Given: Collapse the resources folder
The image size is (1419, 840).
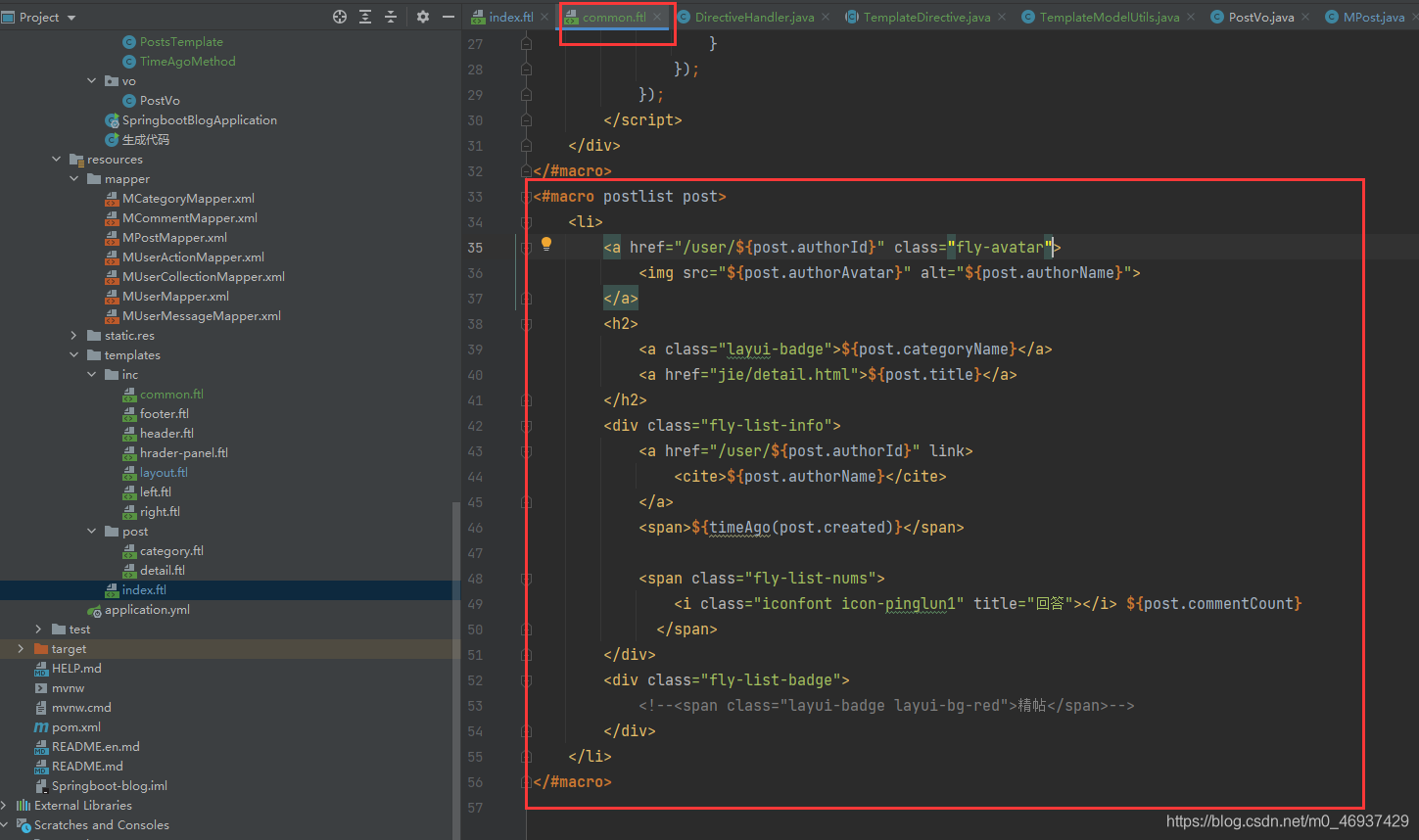Looking at the screenshot, I should pyautogui.click(x=57, y=160).
